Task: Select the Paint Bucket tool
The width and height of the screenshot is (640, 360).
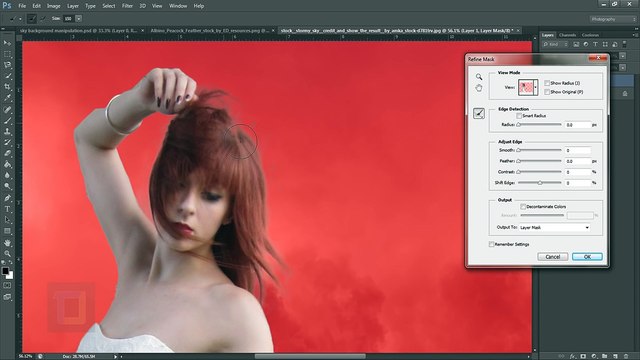Action: 7,164
